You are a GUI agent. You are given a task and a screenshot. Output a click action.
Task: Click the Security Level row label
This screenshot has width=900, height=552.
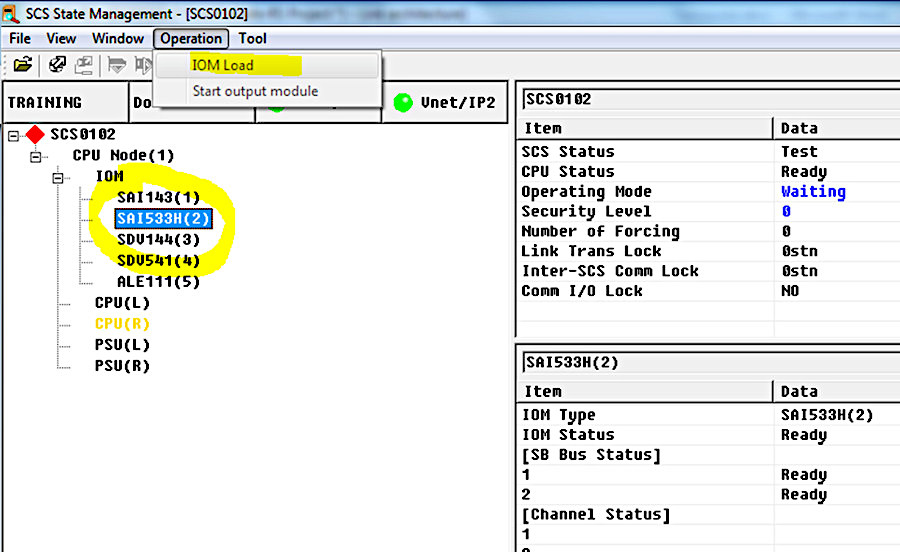pos(586,211)
